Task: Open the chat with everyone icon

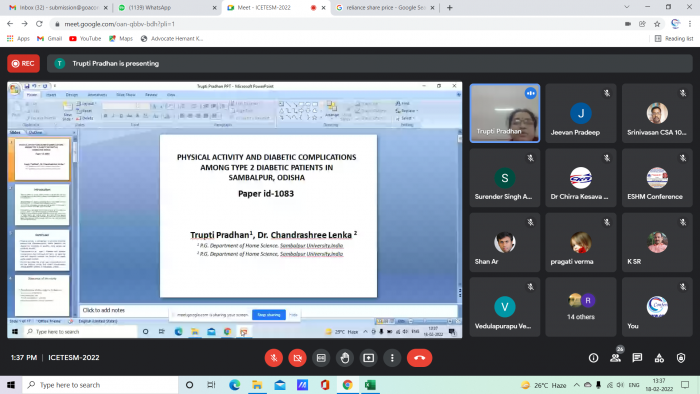Action: (x=637, y=358)
